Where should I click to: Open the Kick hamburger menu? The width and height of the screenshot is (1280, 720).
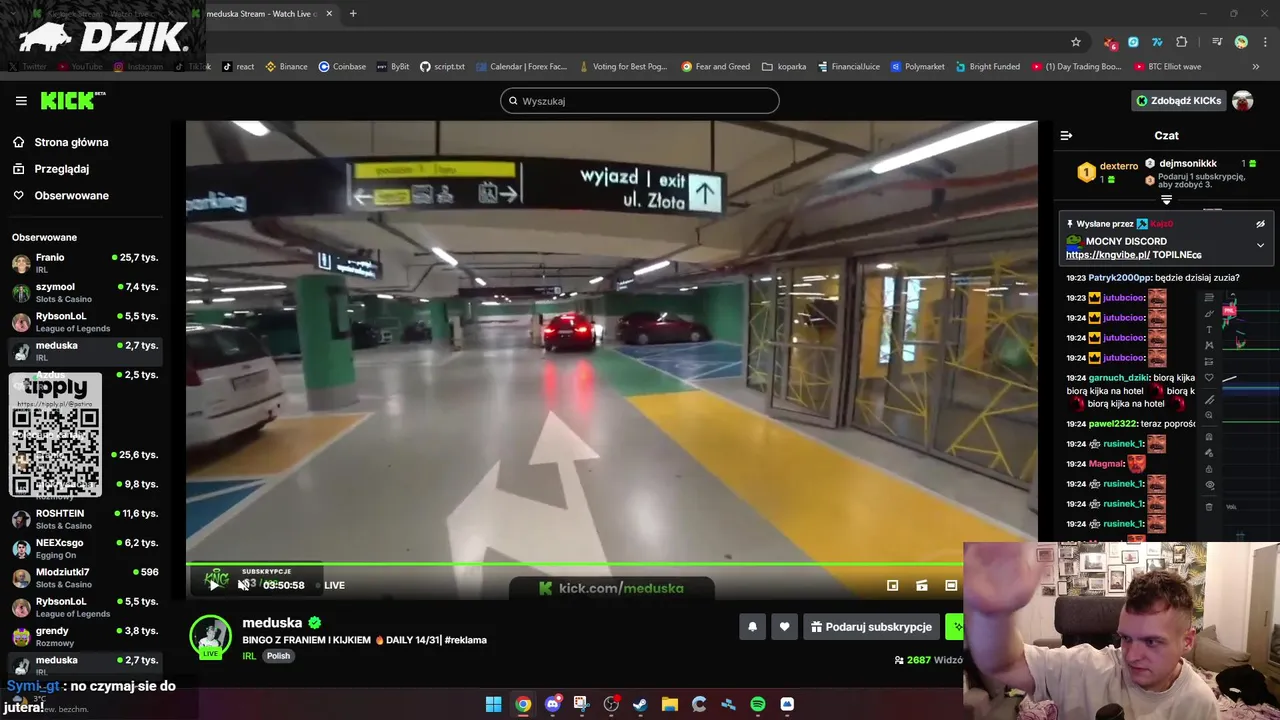pyautogui.click(x=21, y=101)
